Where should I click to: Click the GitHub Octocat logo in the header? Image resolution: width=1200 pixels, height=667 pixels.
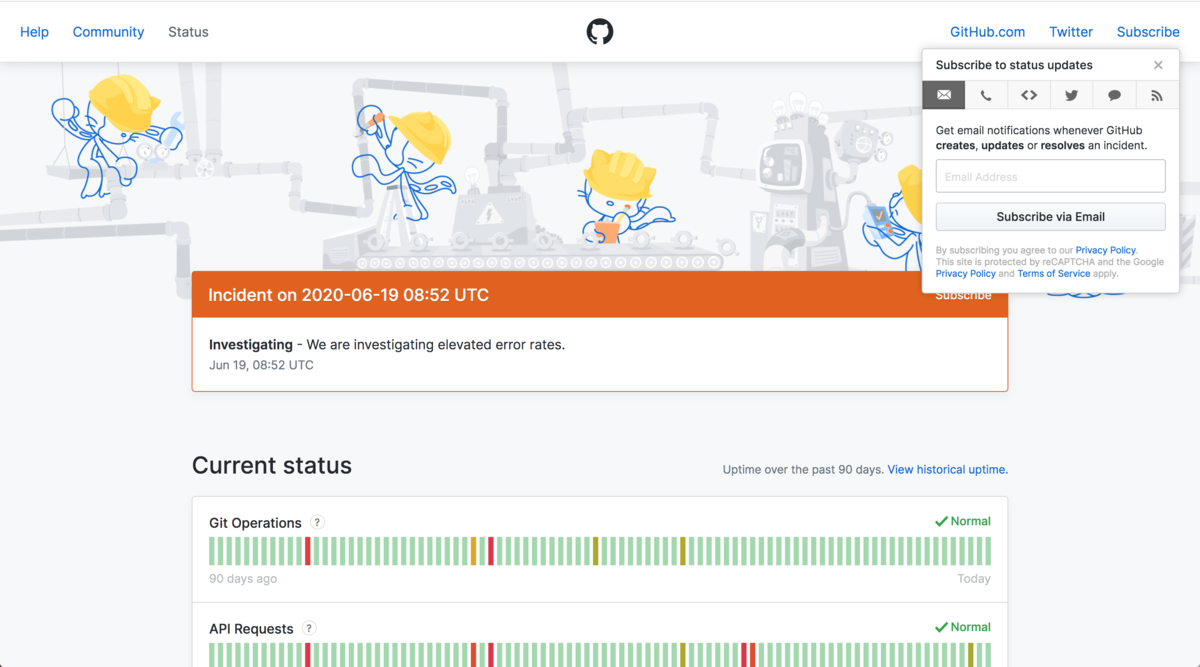tap(599, 31)
